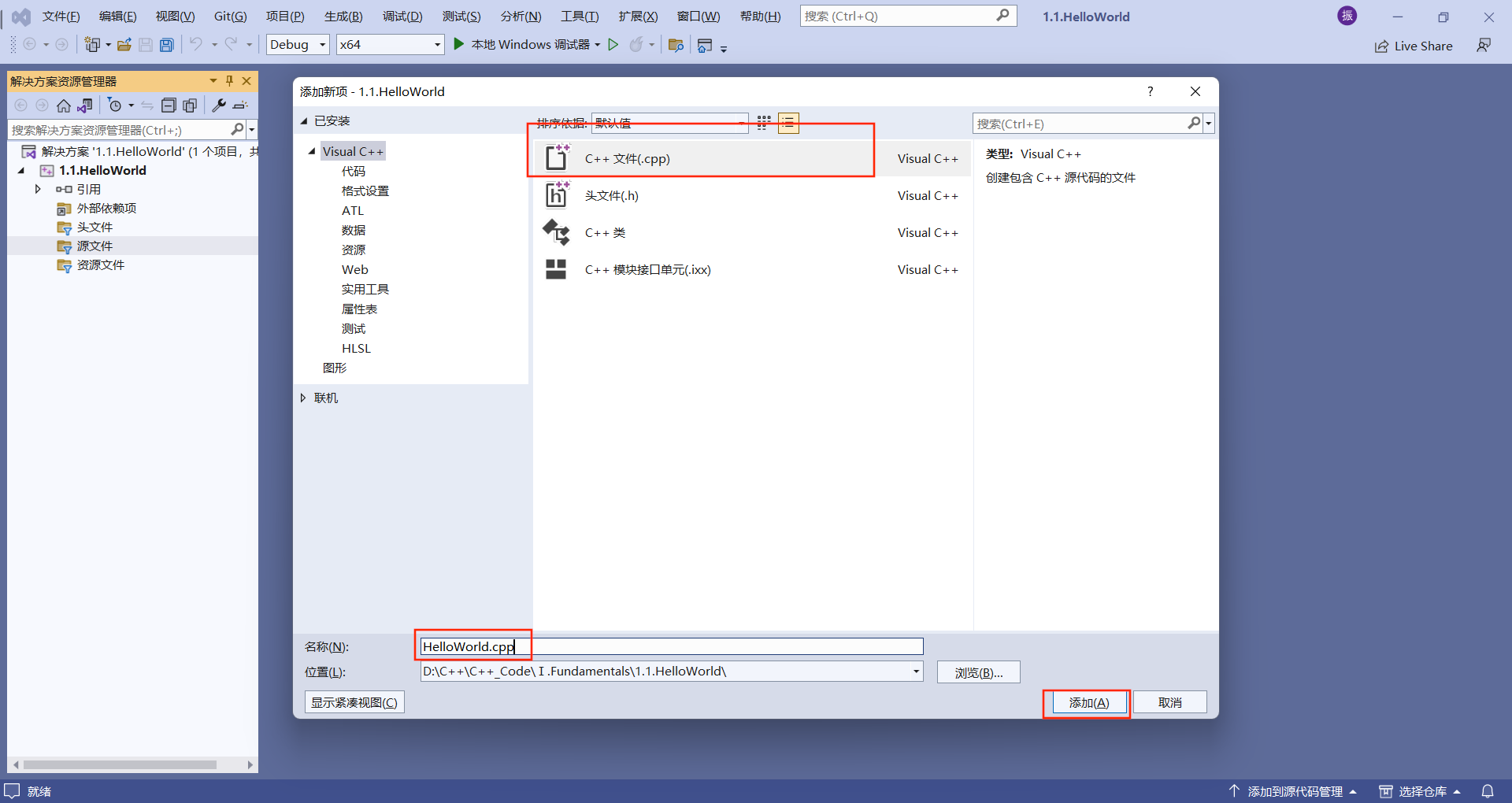The width and height of the screenshot is (1512, 803).
Task: Click Home icon in Solution Explorer toolbar
Action: point(64,105)
